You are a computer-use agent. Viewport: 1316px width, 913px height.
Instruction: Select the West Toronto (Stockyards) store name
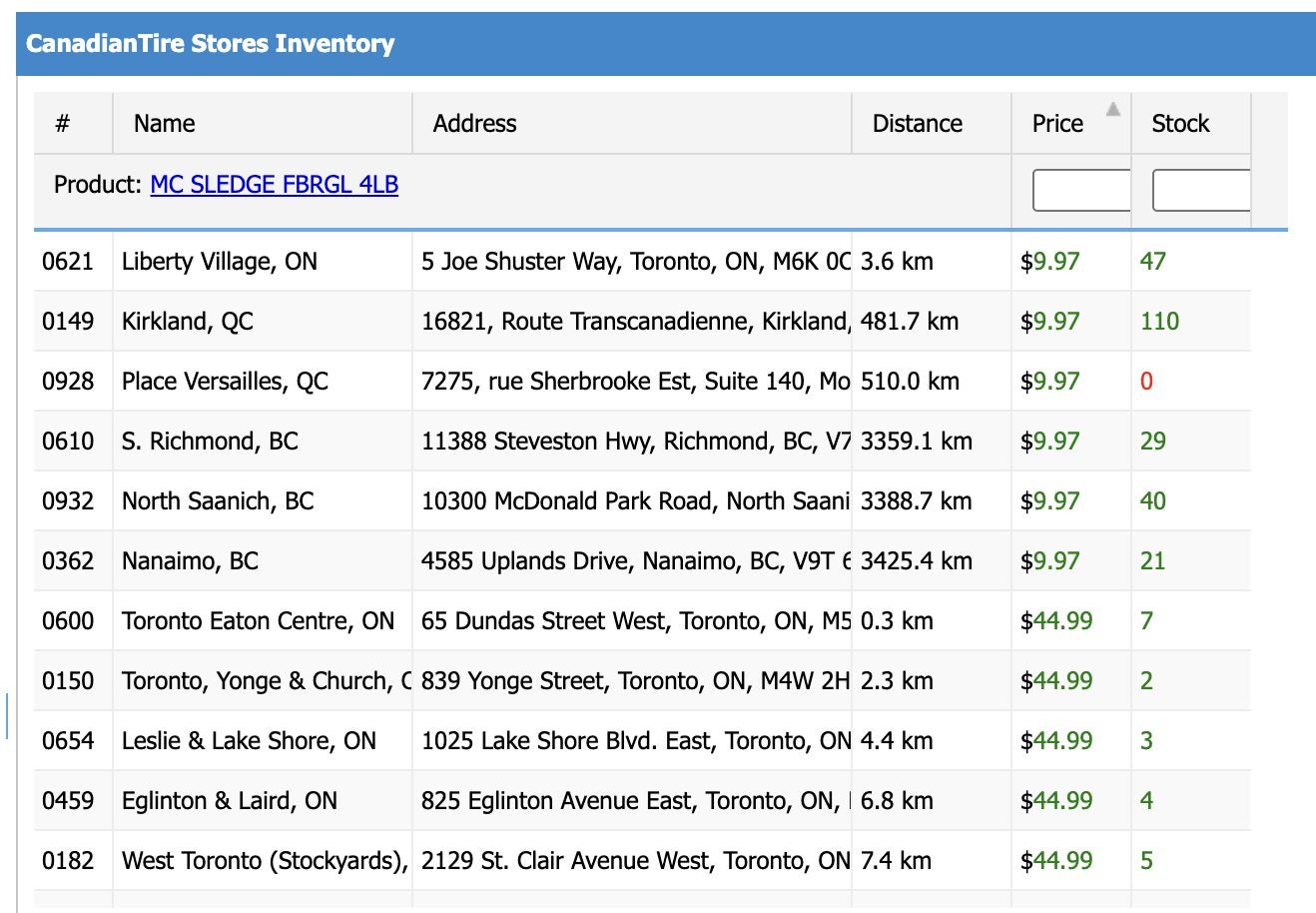coord(266,861)
